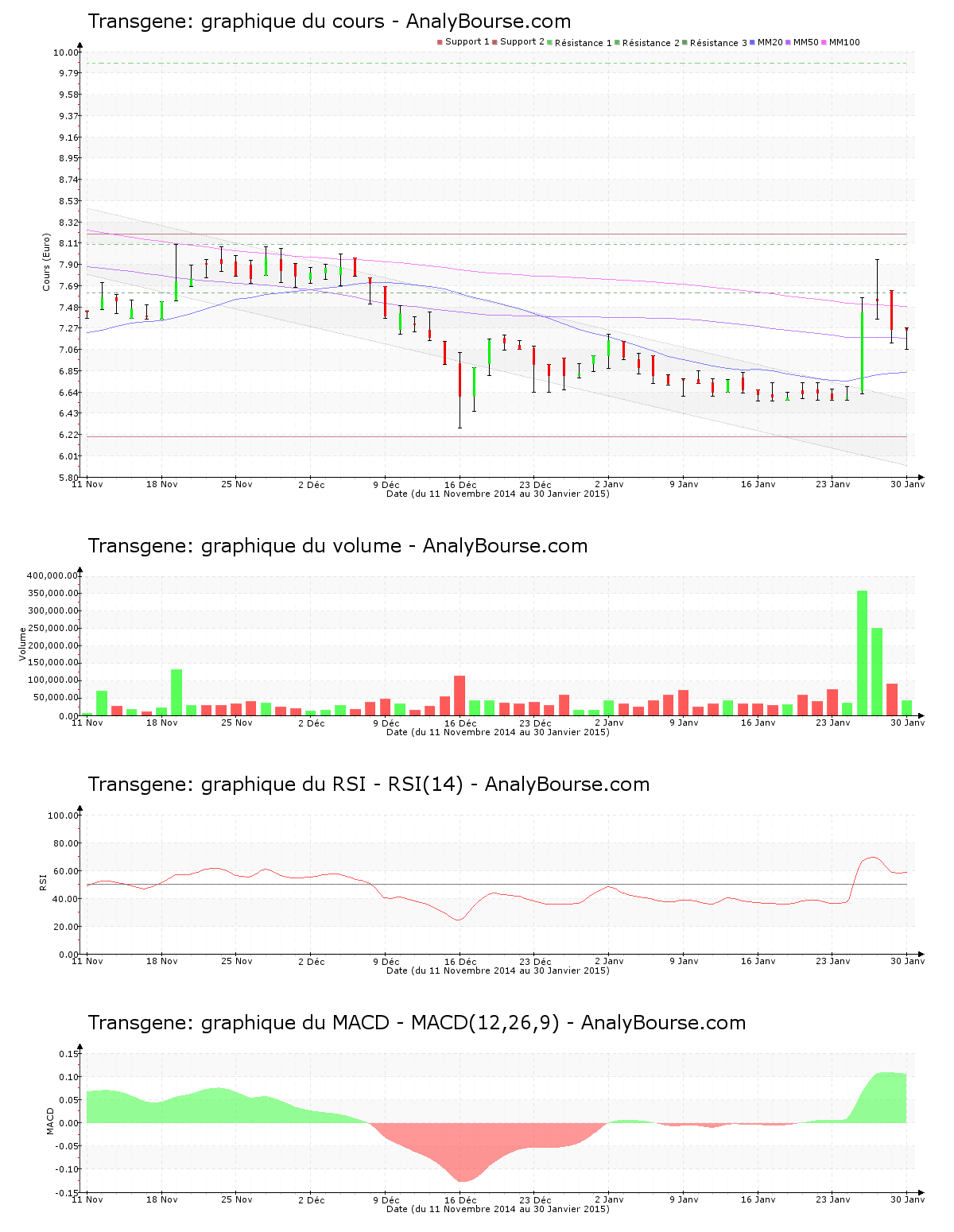Click the date range caption under the price chart
954x1232 pixels.
498,494
